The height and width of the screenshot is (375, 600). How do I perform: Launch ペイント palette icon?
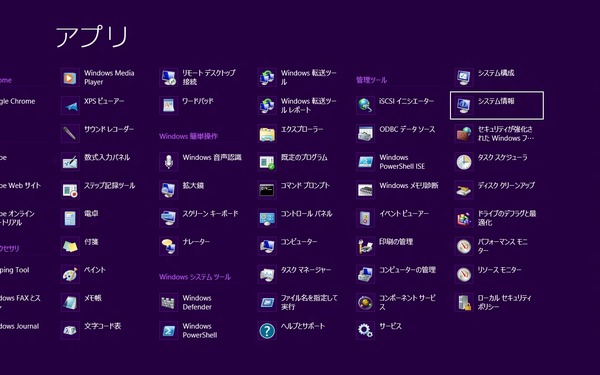pos(70,274)
